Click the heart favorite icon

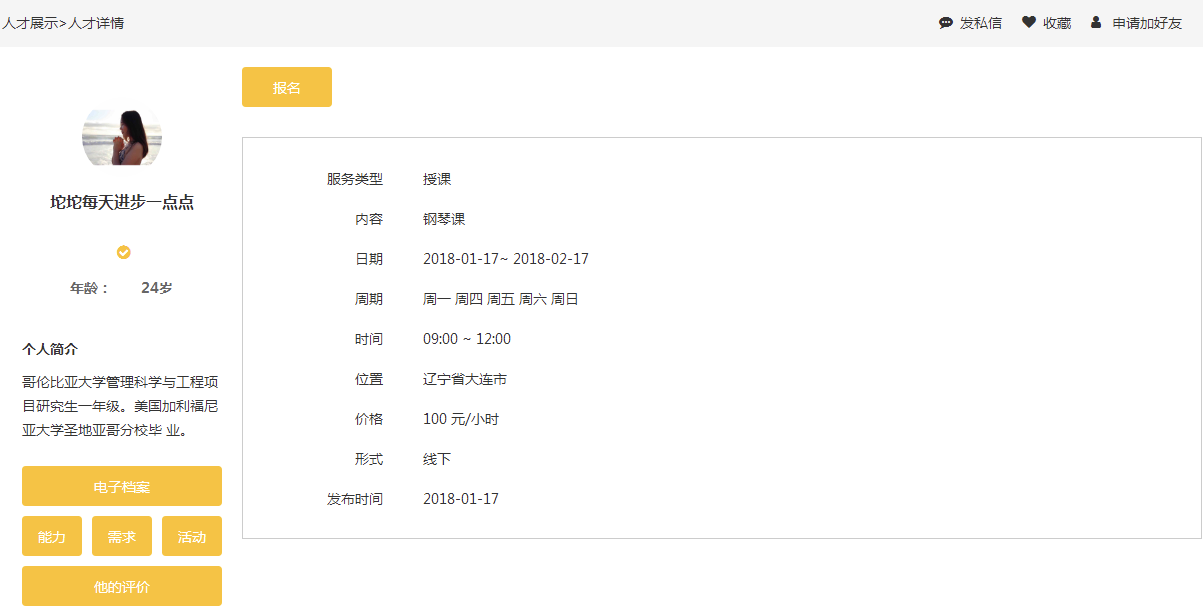(x=1029, y=22)
